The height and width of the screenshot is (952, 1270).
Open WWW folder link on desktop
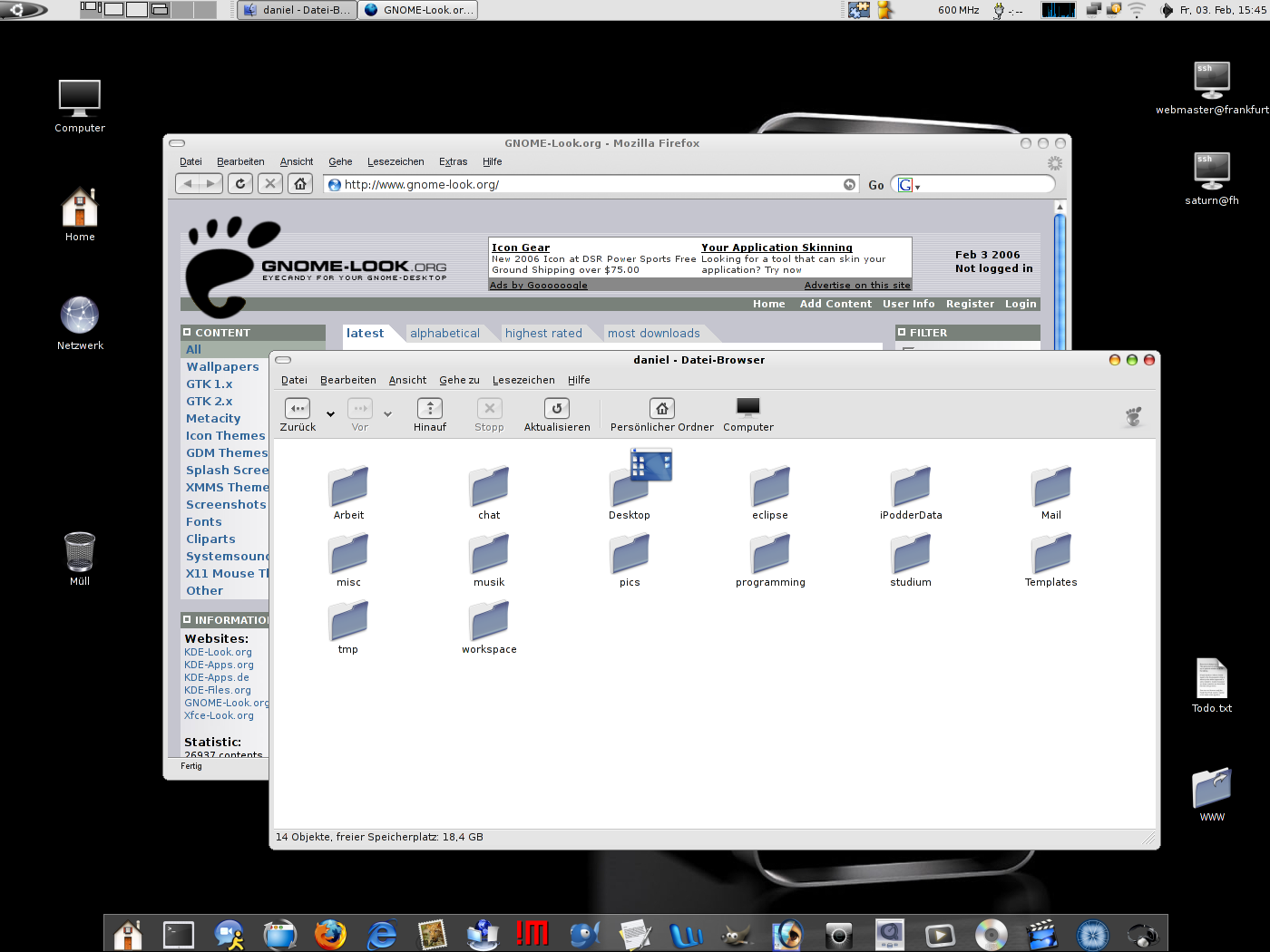tap(1212, 787)
